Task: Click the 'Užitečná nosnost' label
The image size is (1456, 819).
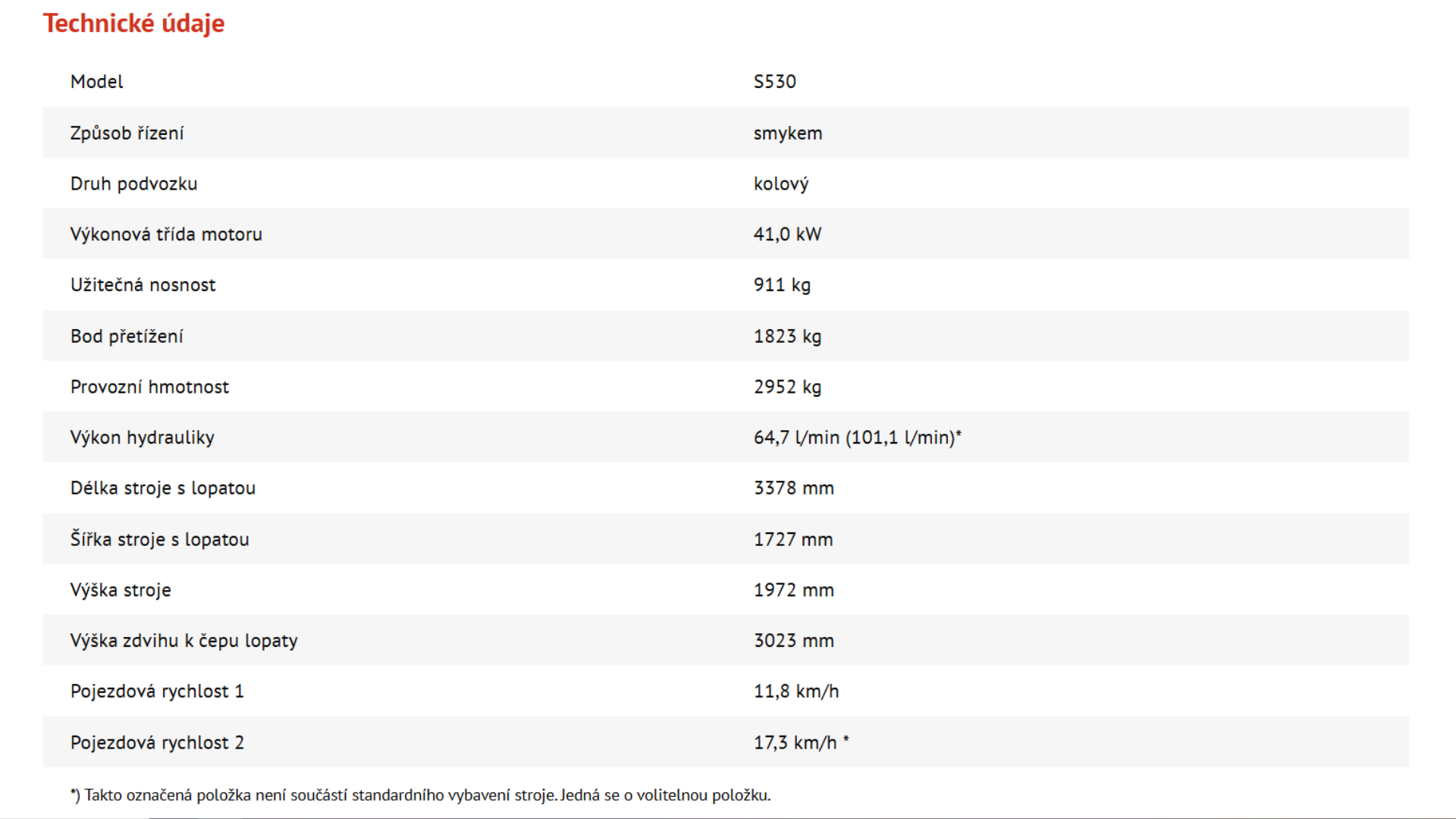Action: click(143, 285)
